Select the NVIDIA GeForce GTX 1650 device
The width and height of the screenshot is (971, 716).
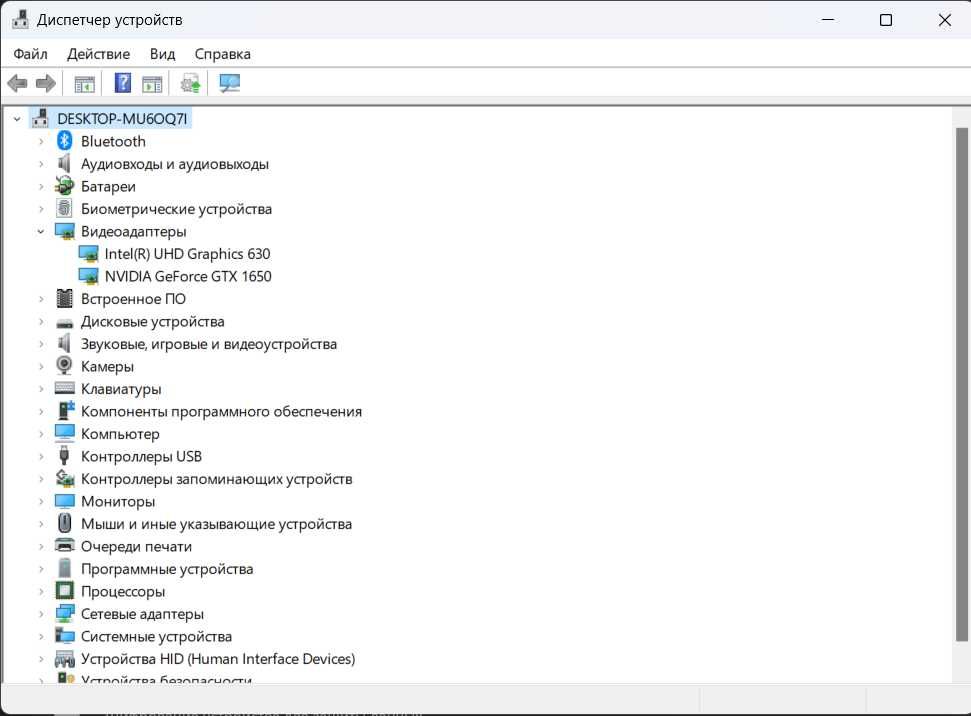point(188,276)
